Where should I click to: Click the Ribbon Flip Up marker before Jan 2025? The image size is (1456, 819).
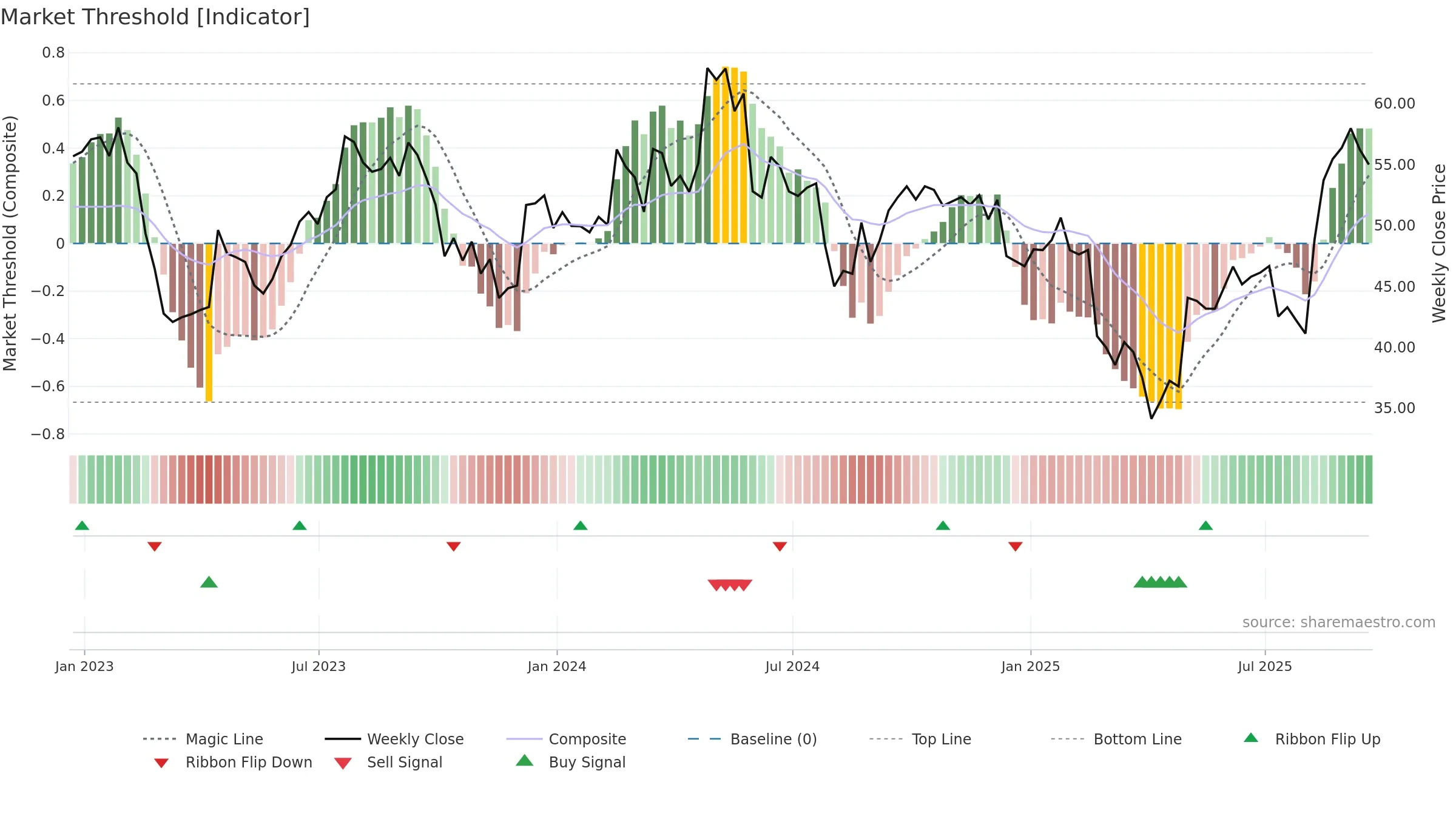click(943, 525)
